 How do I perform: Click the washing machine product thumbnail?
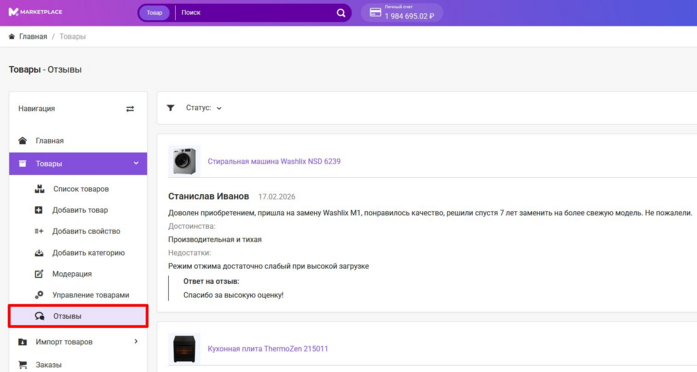tap(184, 161)
